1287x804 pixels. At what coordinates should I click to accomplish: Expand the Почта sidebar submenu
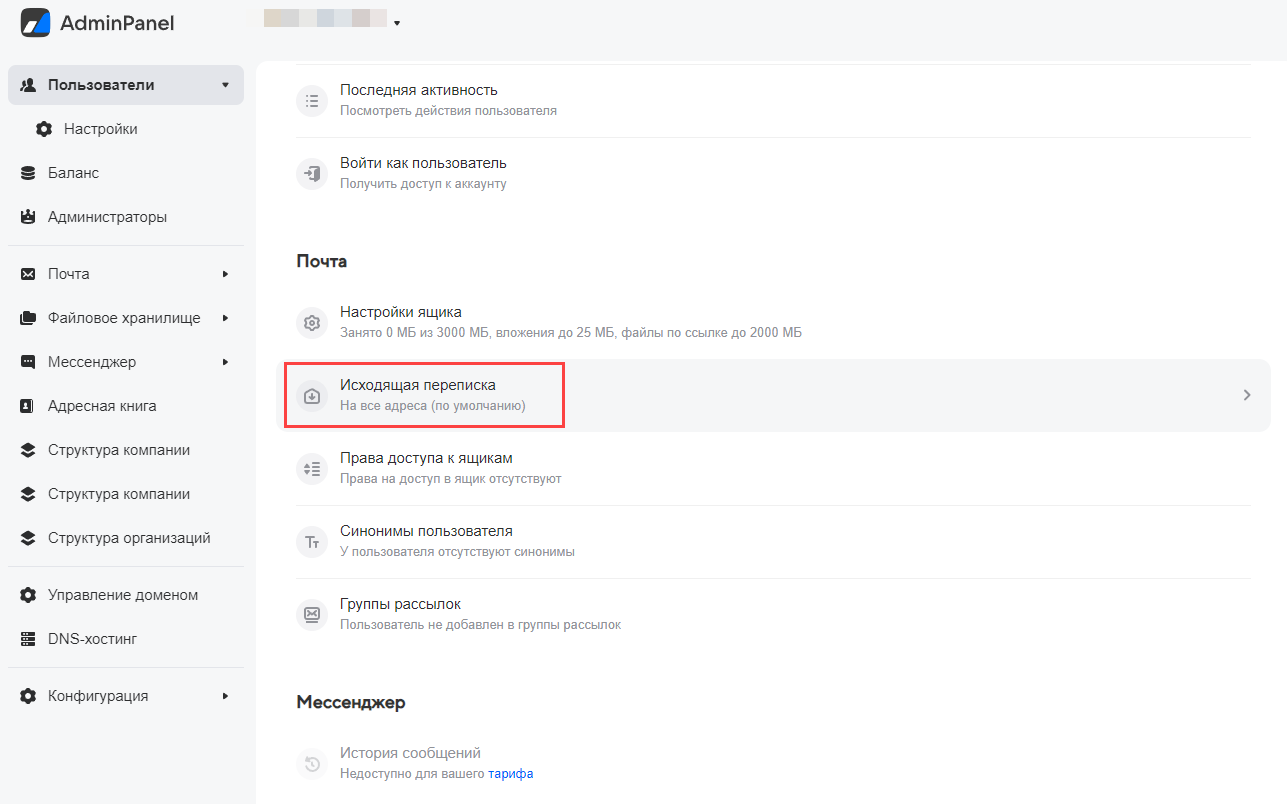tap(225, 274)
